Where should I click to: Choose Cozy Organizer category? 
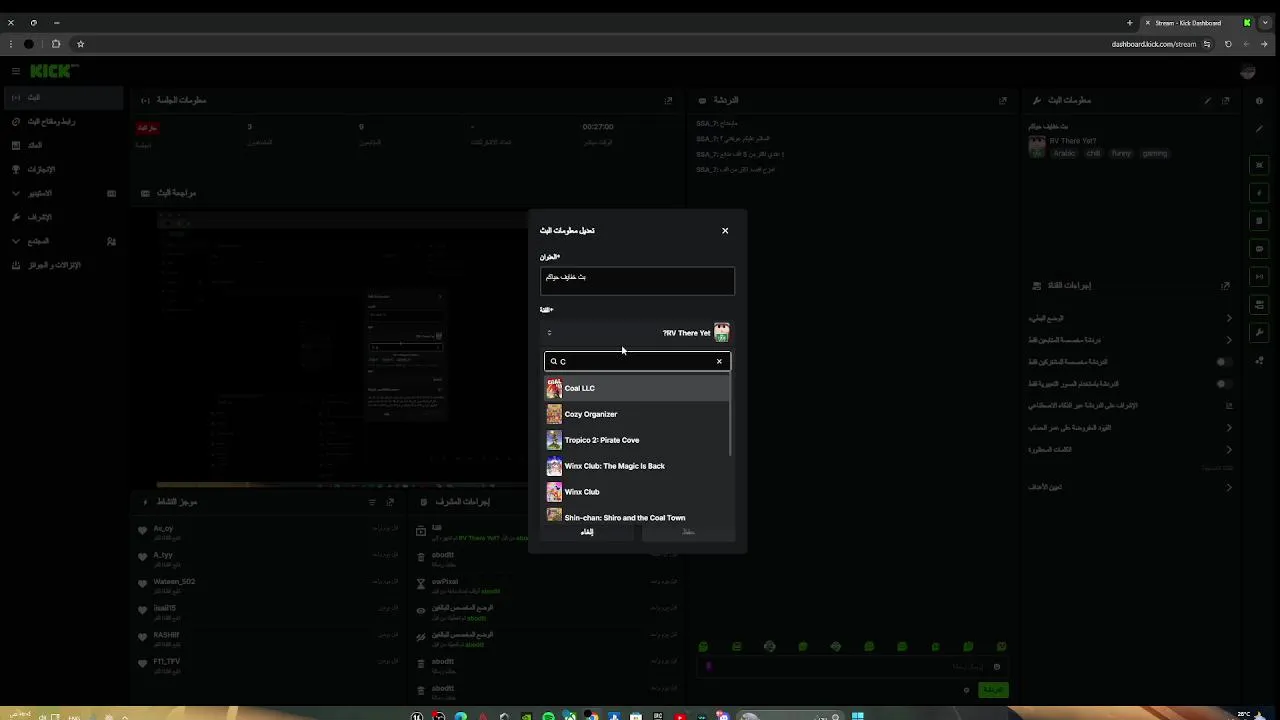pyautogui.click(x=637, y=414)
